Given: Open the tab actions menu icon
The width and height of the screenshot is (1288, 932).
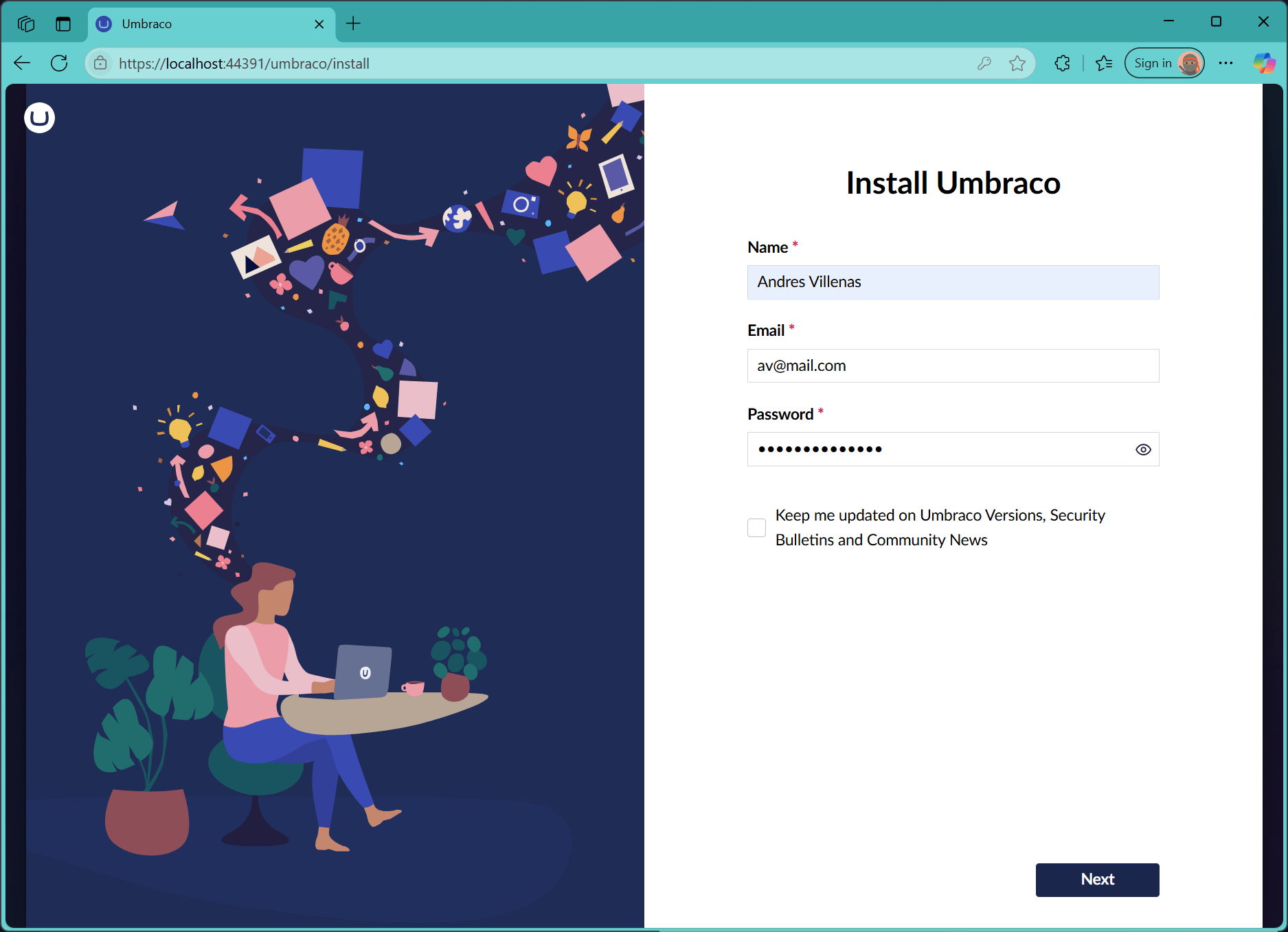Looking at the screenshot, I should (63, 24).
